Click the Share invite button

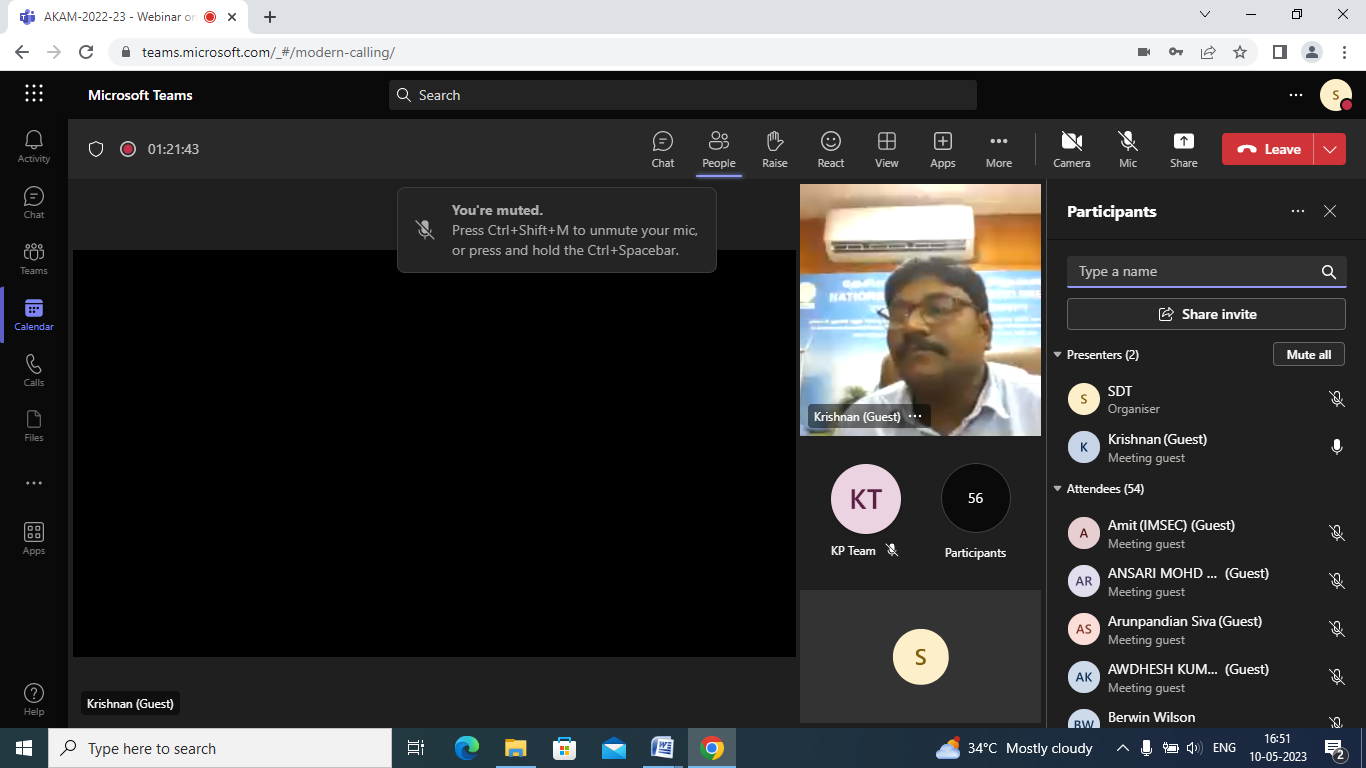[1206, 314]
